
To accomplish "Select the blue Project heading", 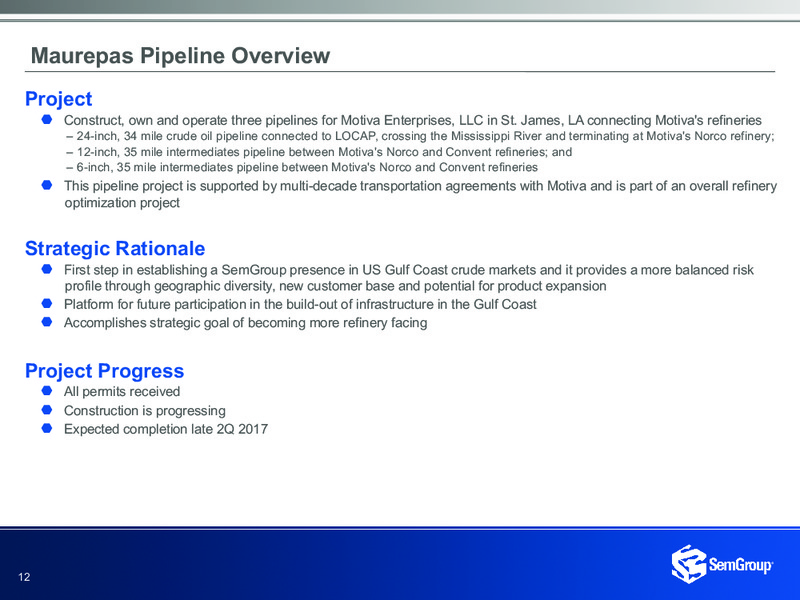I will tap(59, 99).
